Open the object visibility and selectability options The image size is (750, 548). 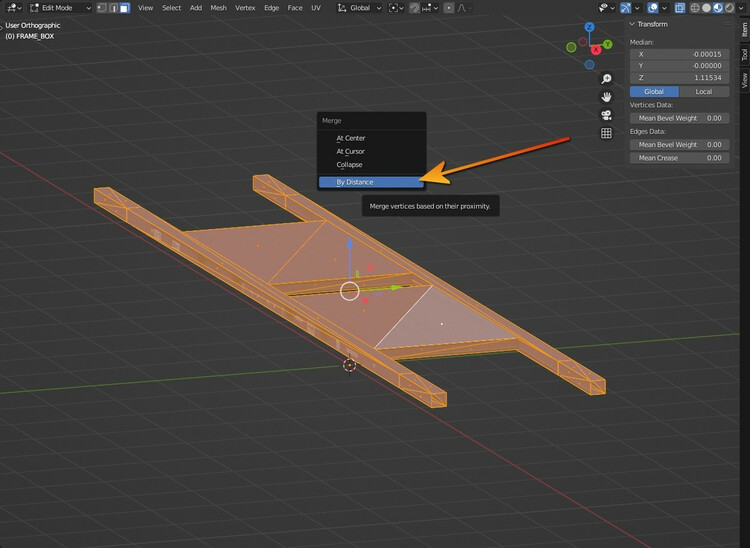pyautogui.click(x=607, y=8)
